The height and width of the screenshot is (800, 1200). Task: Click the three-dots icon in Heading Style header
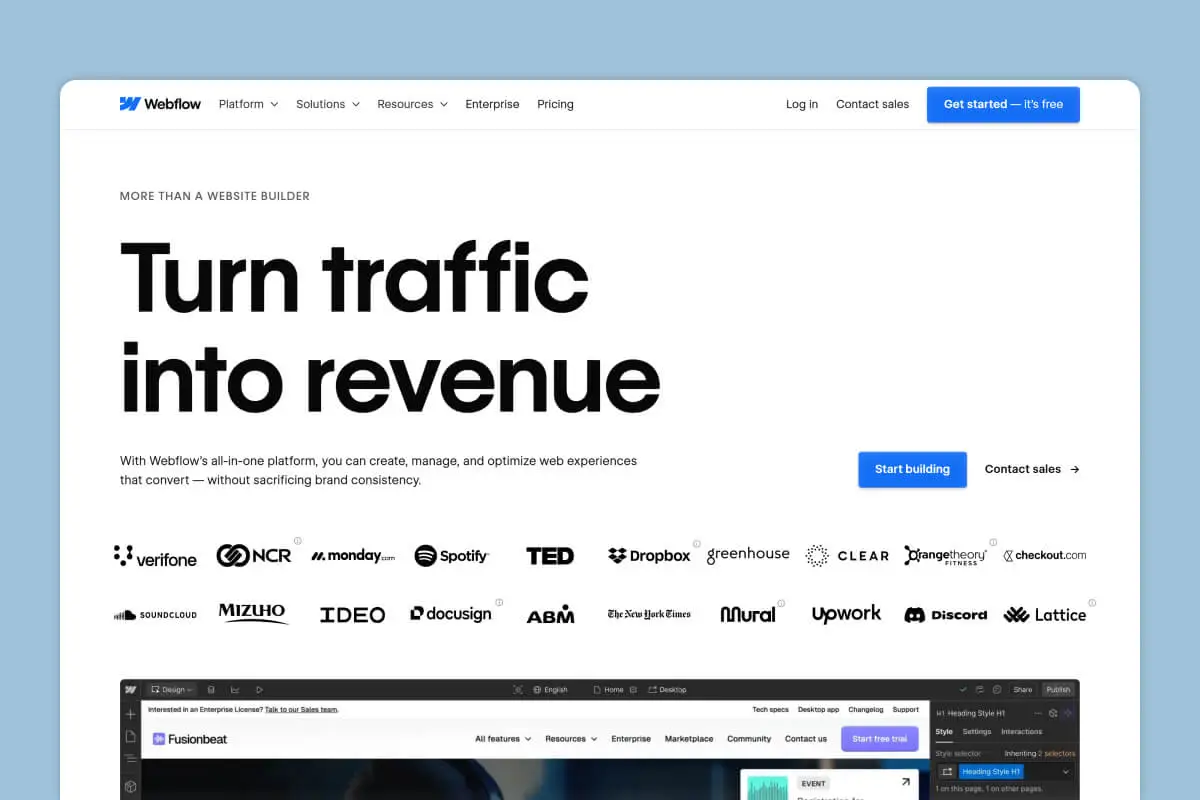click(1038, 713)
